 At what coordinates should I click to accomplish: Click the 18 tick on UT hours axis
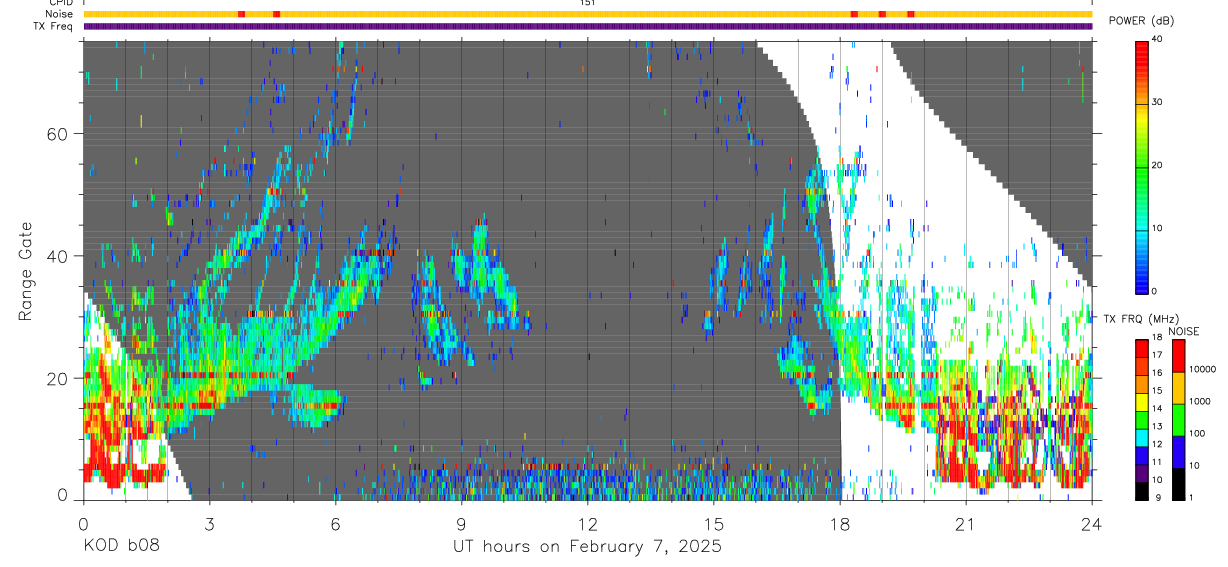[840, 522]
